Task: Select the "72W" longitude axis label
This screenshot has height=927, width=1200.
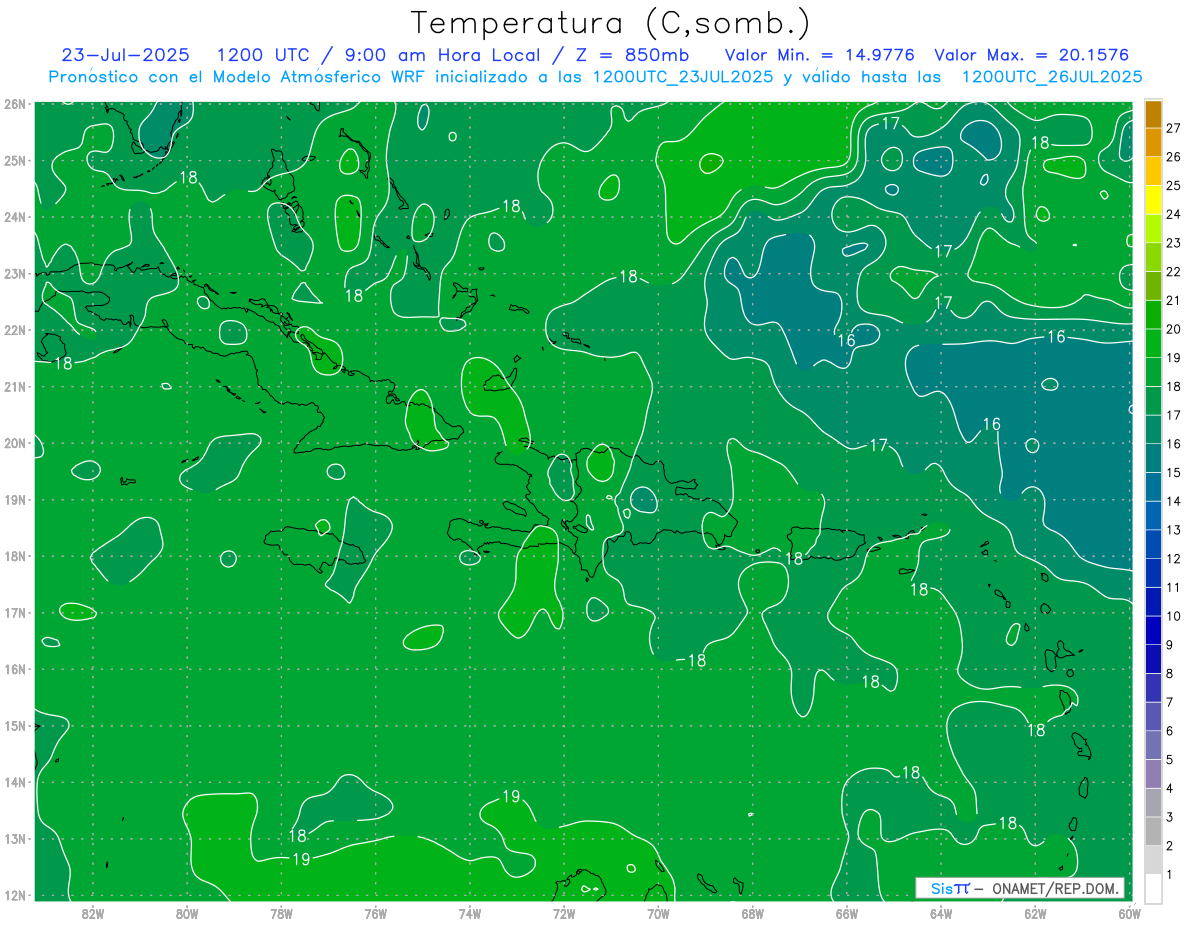Action: (564, 913)
